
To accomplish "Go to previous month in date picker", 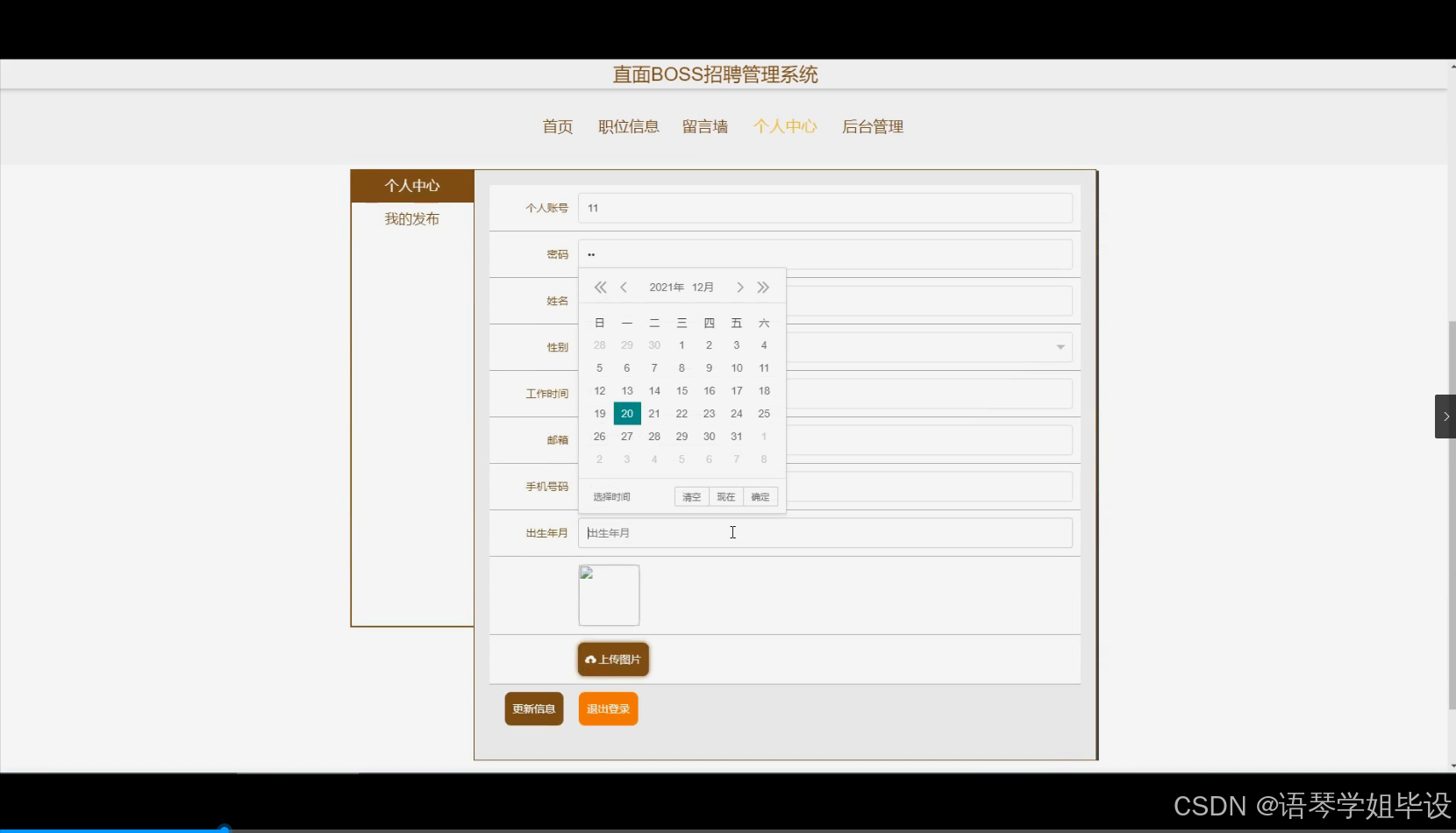I will click(625, 287).
